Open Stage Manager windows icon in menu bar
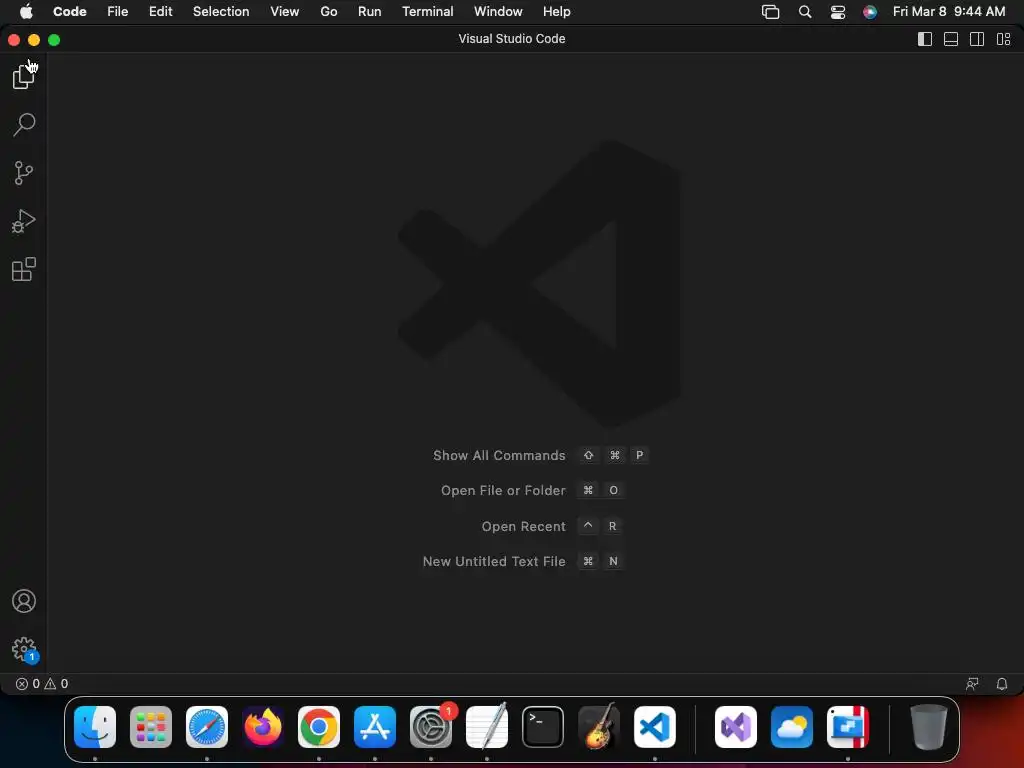The height and width of the screenshot is (768, 1024). coord(771,12)
